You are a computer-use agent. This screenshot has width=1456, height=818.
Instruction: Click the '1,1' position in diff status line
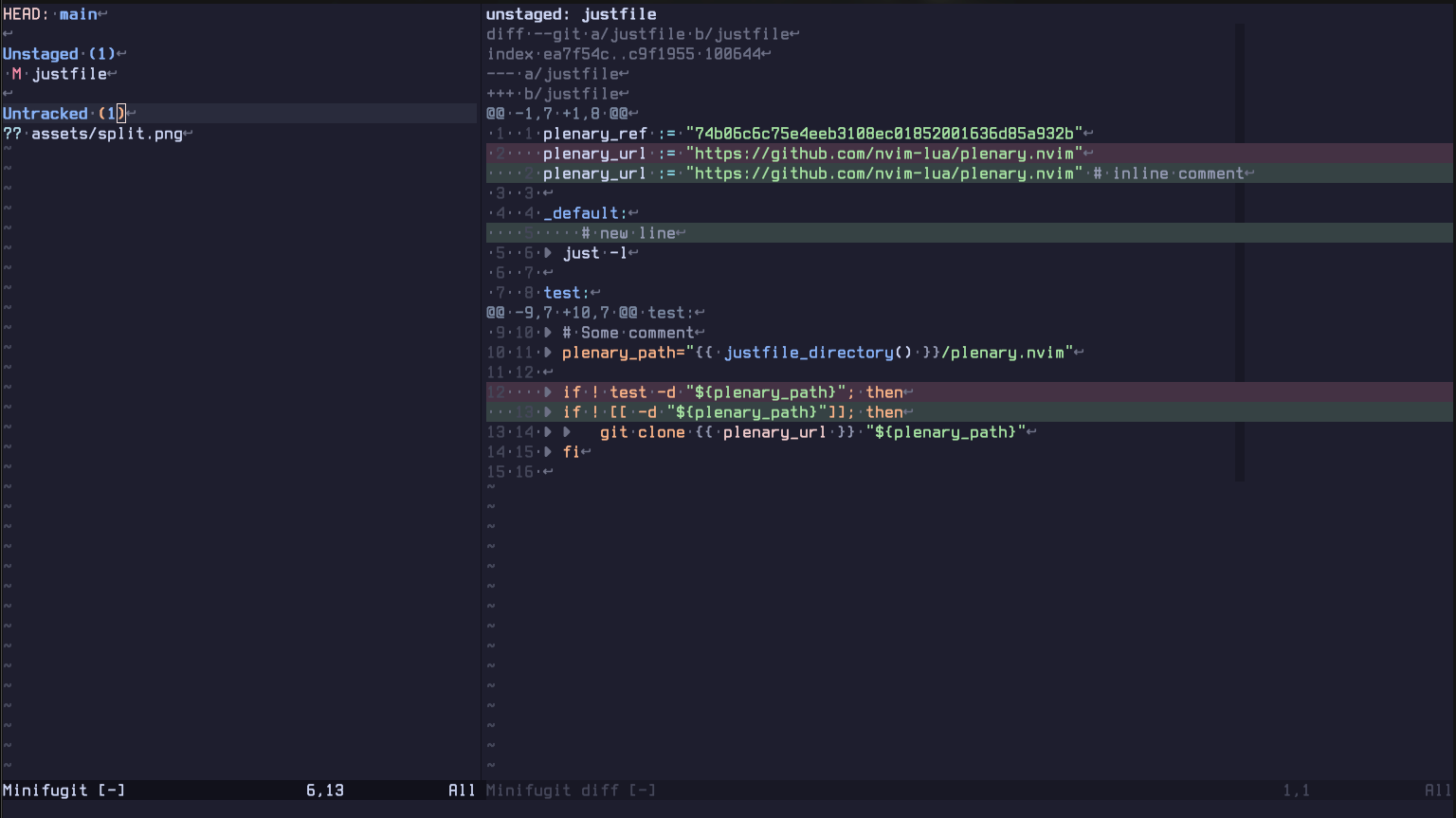1297,791
